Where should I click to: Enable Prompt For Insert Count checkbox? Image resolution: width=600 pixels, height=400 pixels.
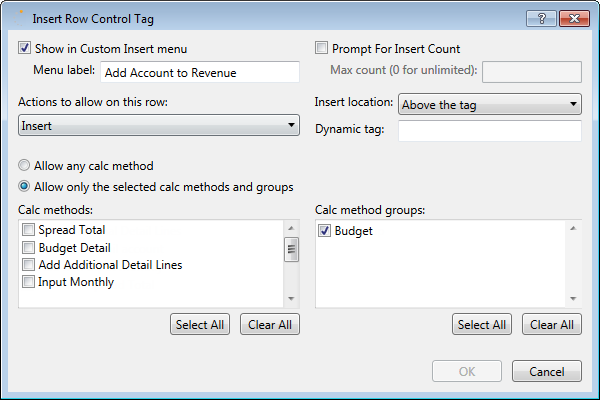[x=321, y=48]
